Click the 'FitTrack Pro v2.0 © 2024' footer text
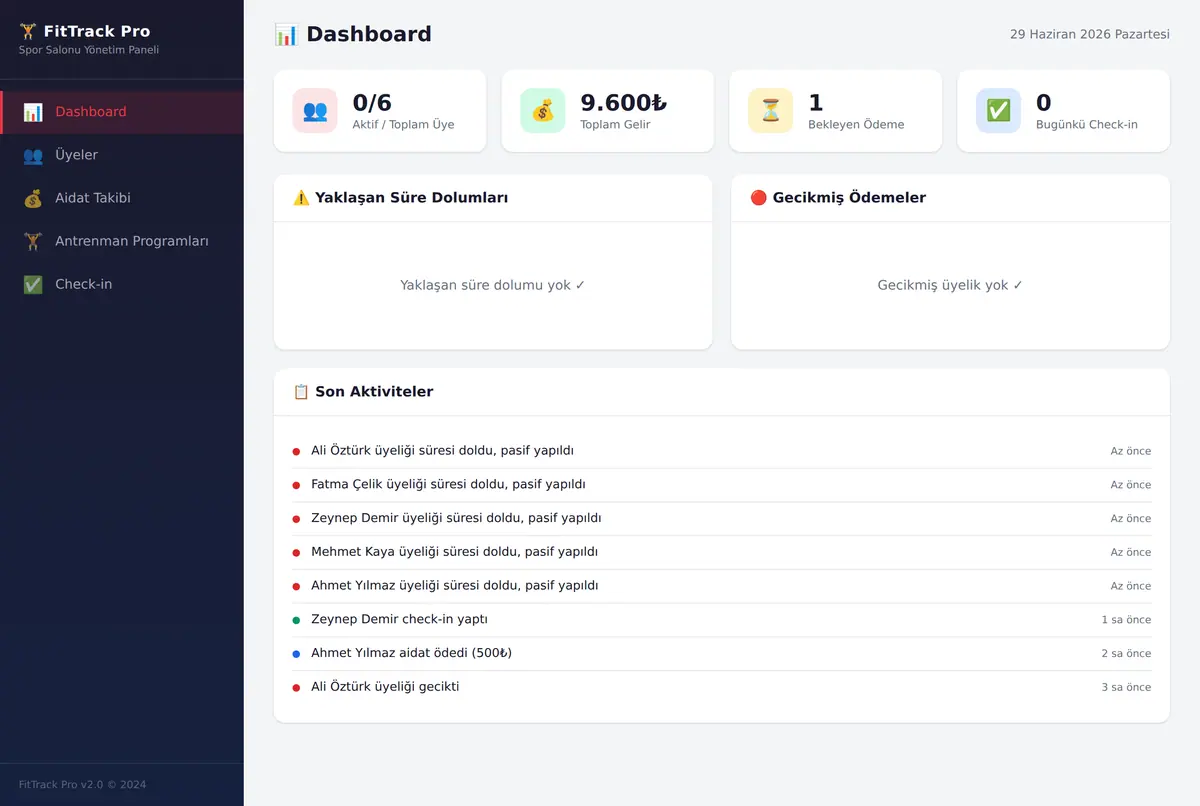 [x=83, y=785]
